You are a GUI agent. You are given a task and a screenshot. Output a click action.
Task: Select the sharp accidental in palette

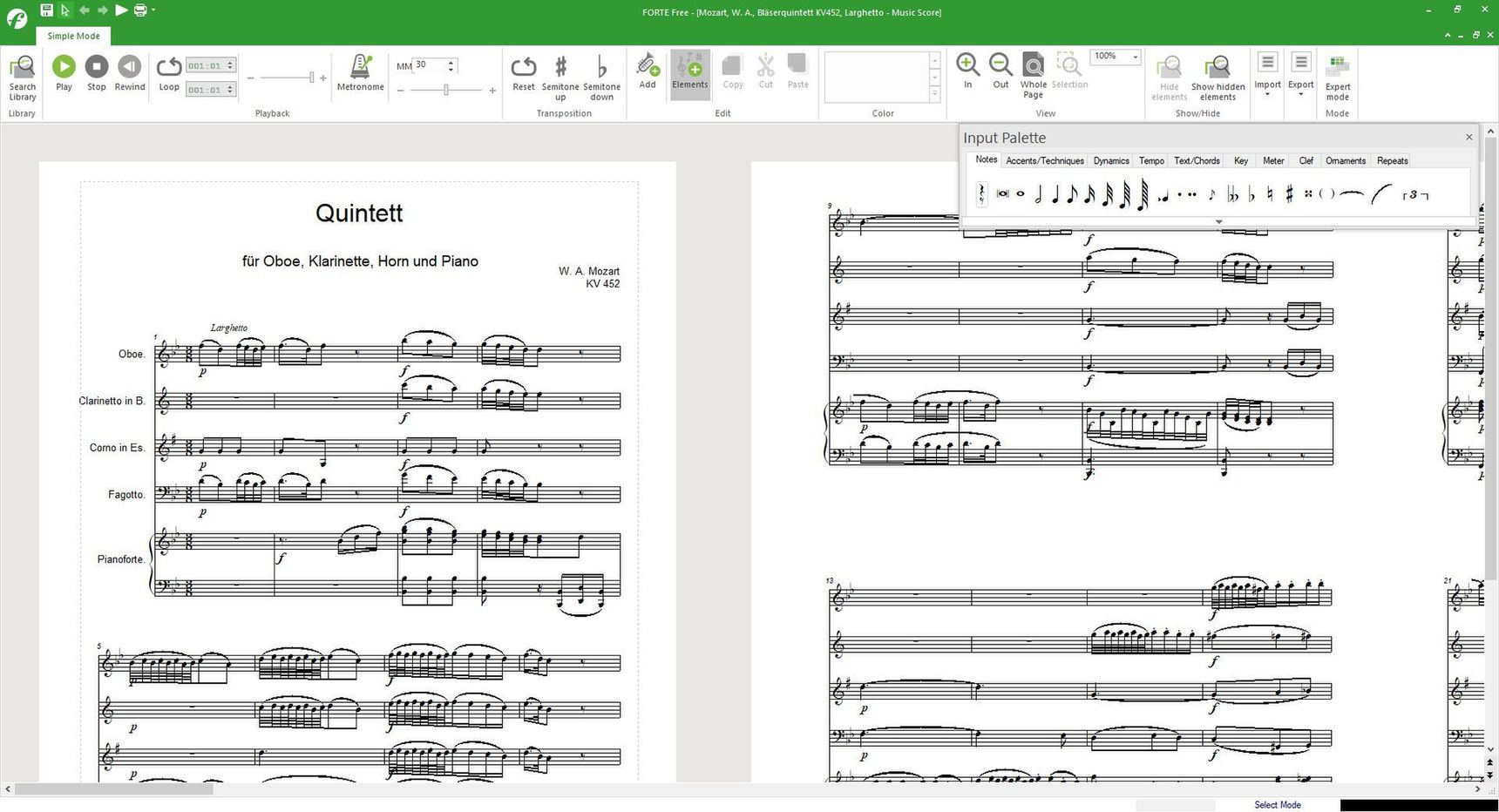[x=1289, y=195]
